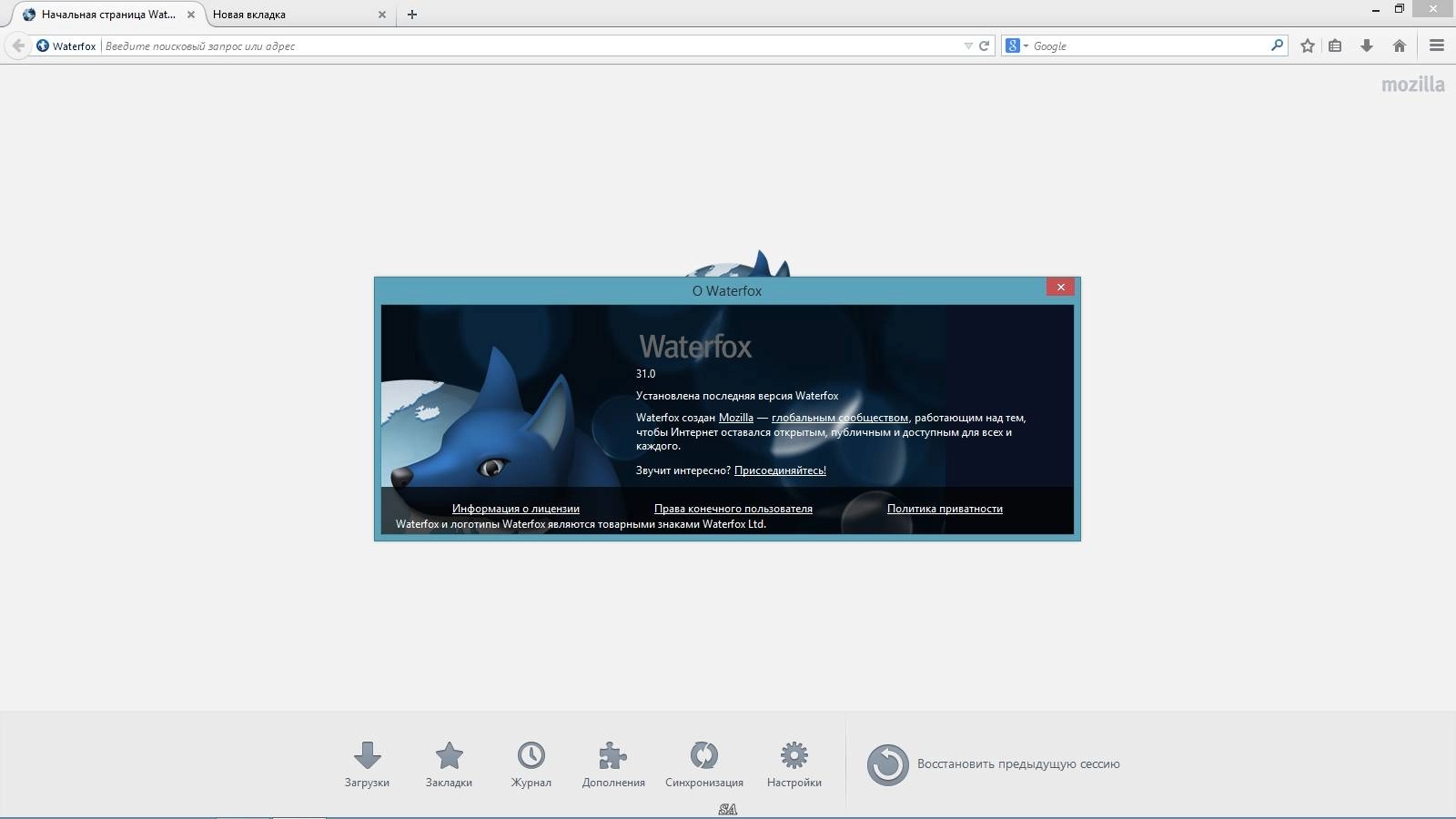Open the глобальным сообществом link
Viewport: 1456px width, 819px height.
pyautogui.click(x=840, y=418)
